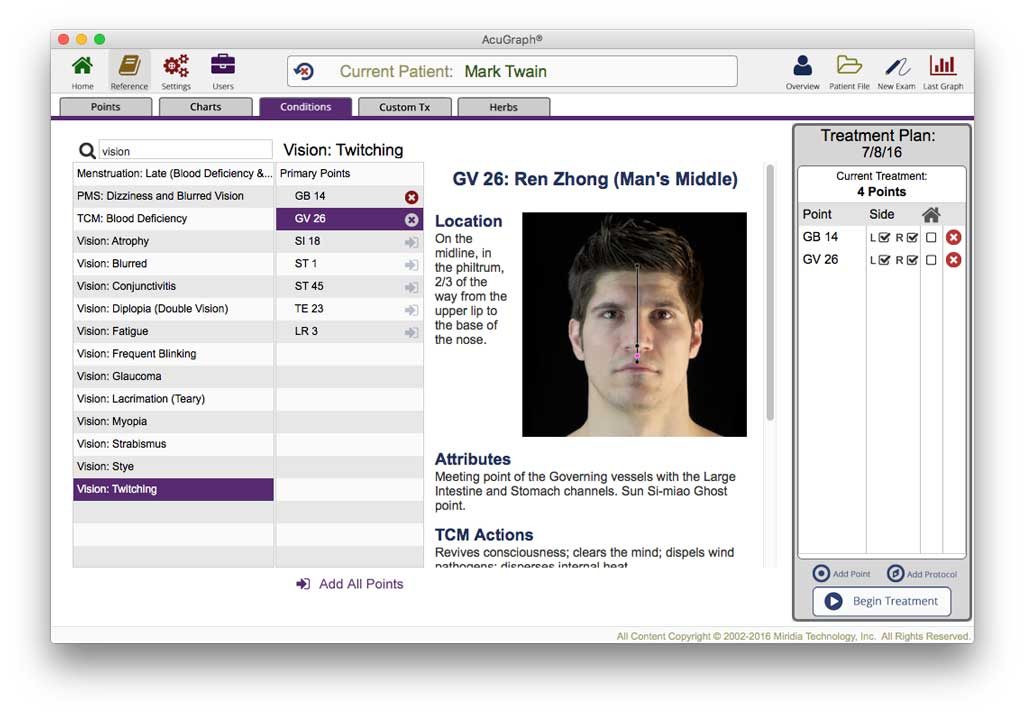This screenshot has height=715, width=1024.
Task: Open patient Overview icon
Action: 803,66
